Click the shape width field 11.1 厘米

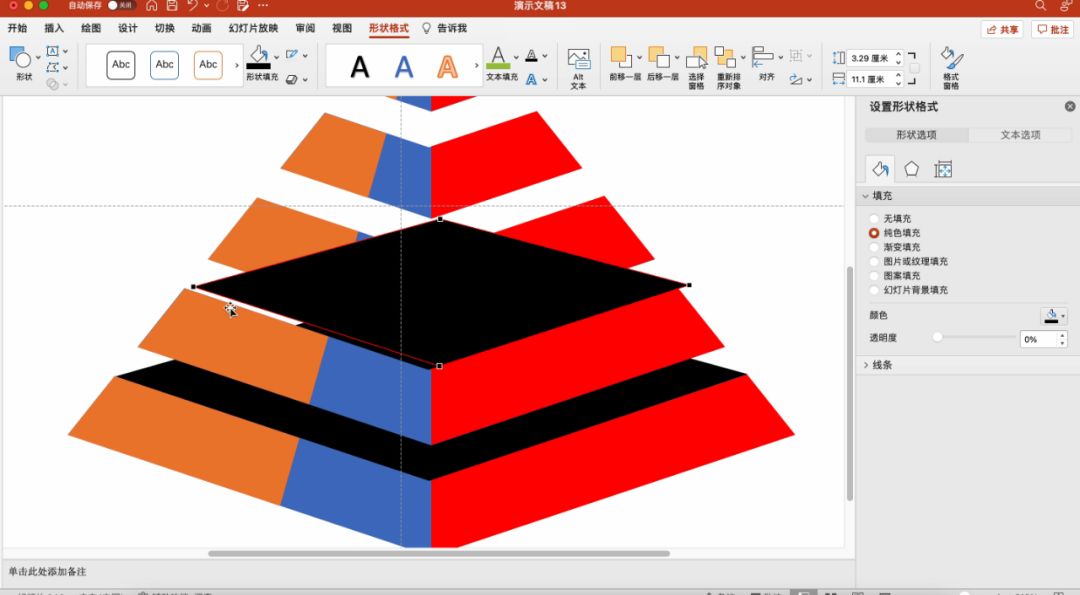[x=870, y=79]
